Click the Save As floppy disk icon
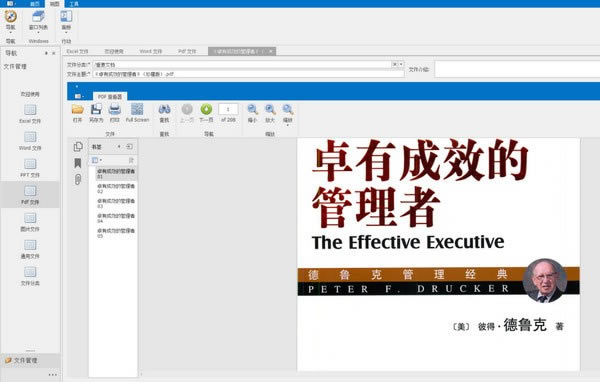 point(96,109)
